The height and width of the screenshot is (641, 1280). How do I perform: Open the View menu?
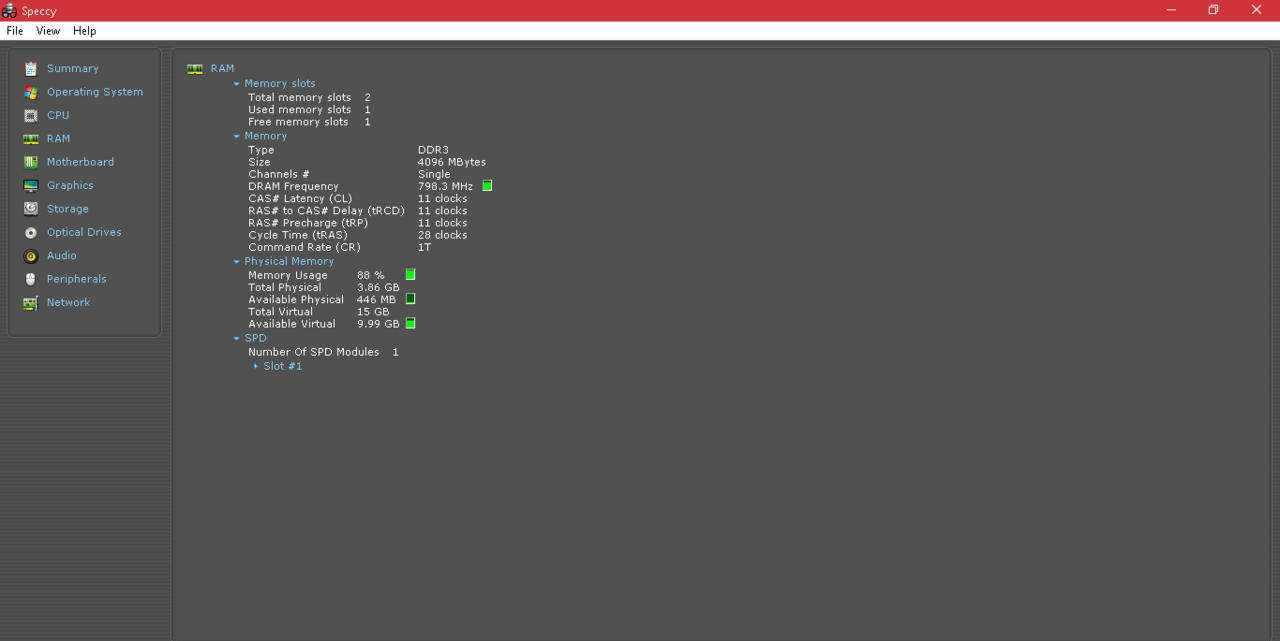point(48,31)
